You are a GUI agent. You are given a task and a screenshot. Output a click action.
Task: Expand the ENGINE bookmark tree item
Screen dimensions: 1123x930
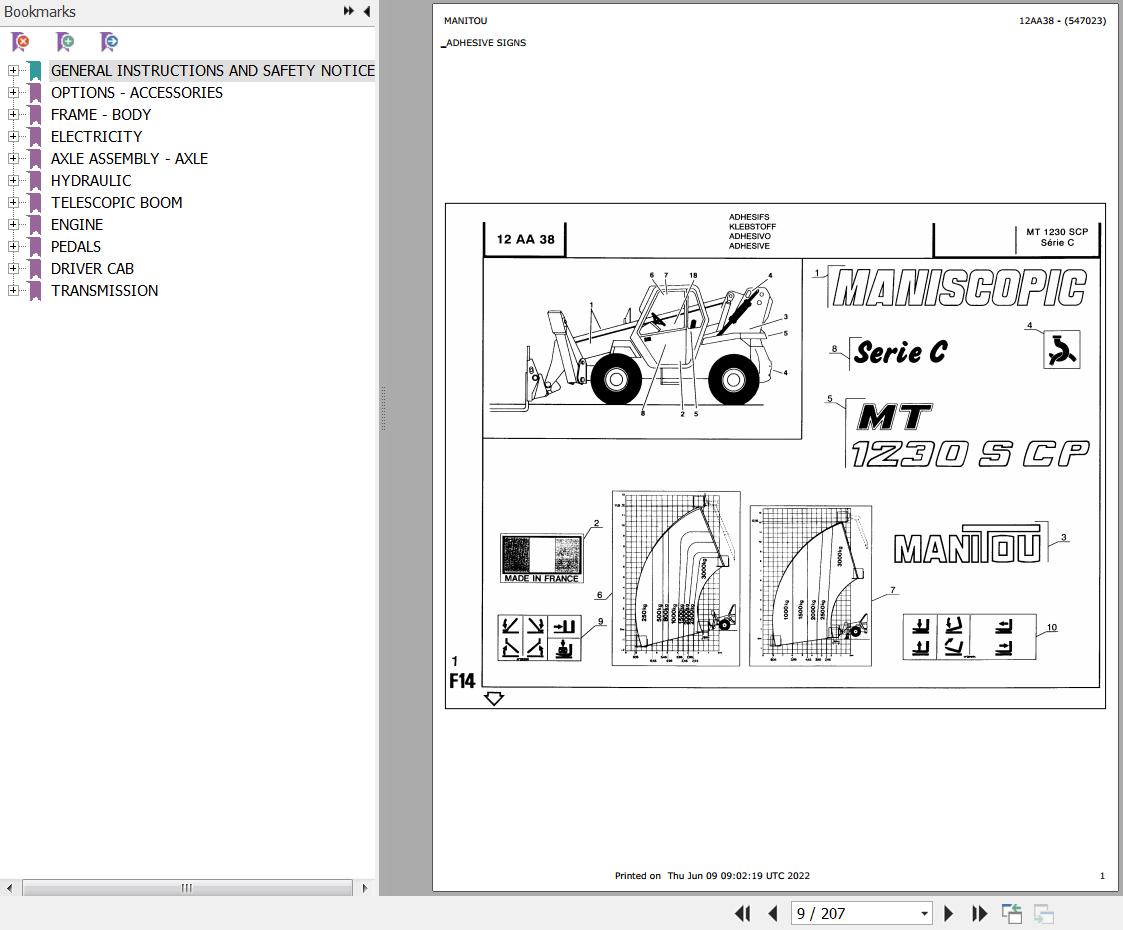coord(12,224)
